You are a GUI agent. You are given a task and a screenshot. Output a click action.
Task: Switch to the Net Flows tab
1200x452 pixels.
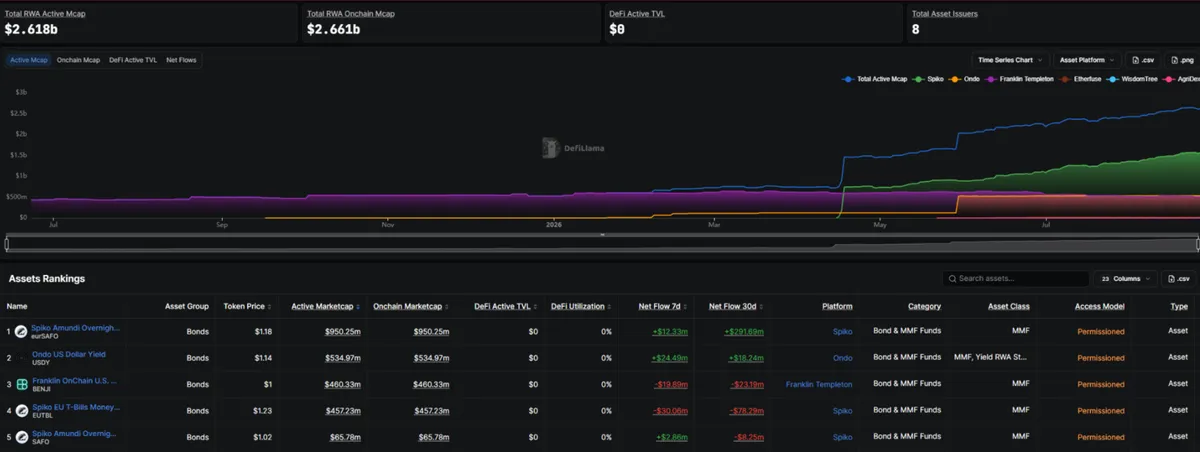pos(181,60)
